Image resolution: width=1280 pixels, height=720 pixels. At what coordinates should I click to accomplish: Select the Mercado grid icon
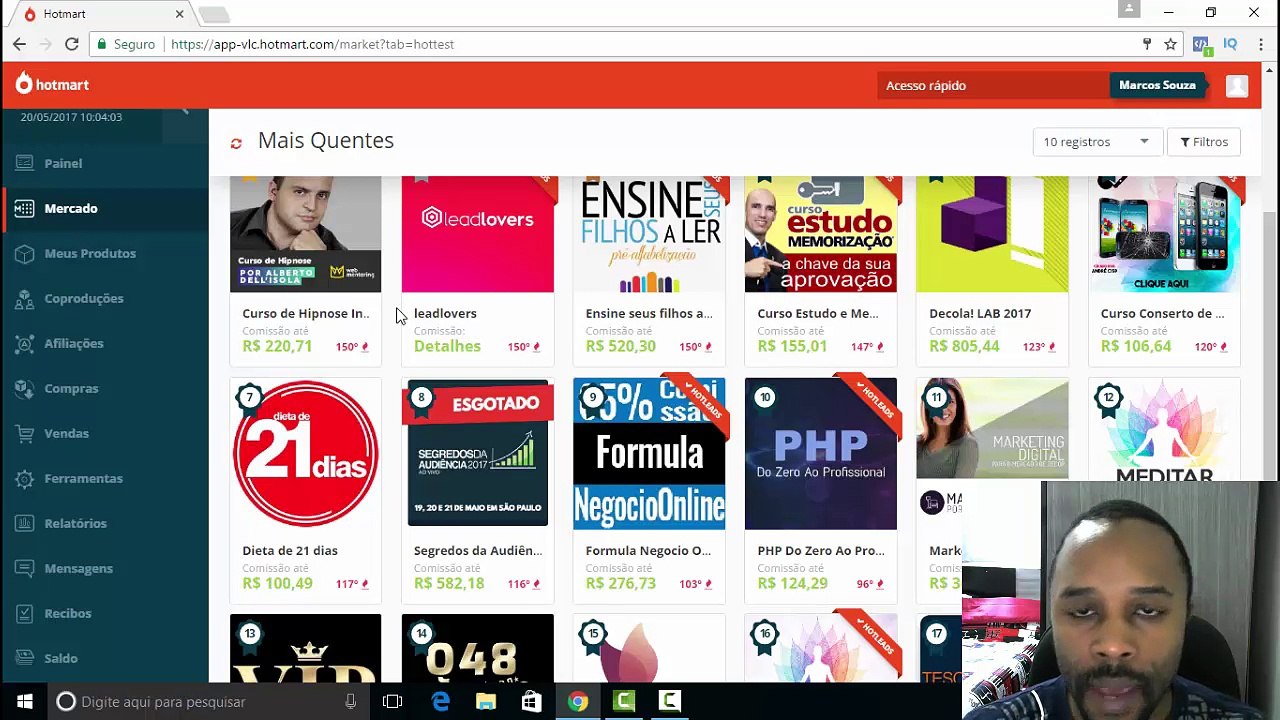click(x=25, y=208)
